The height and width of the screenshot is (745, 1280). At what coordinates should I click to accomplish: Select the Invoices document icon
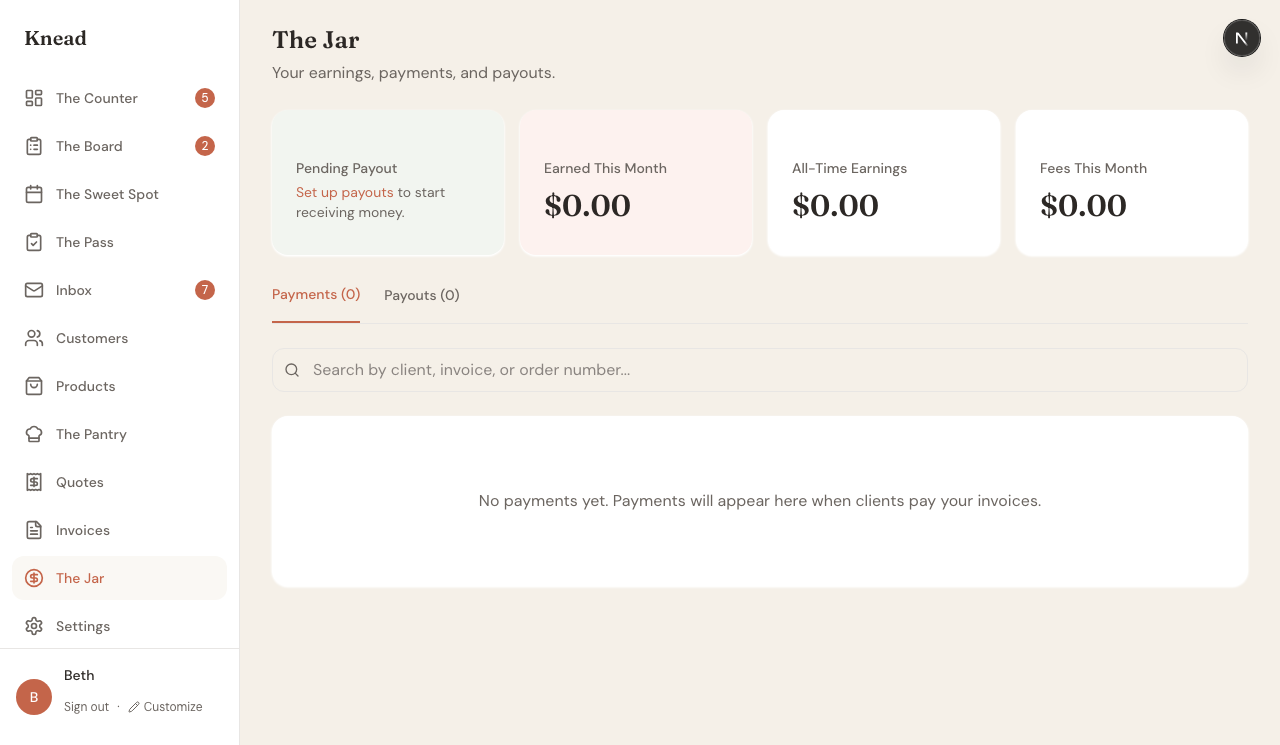[33, 529]
